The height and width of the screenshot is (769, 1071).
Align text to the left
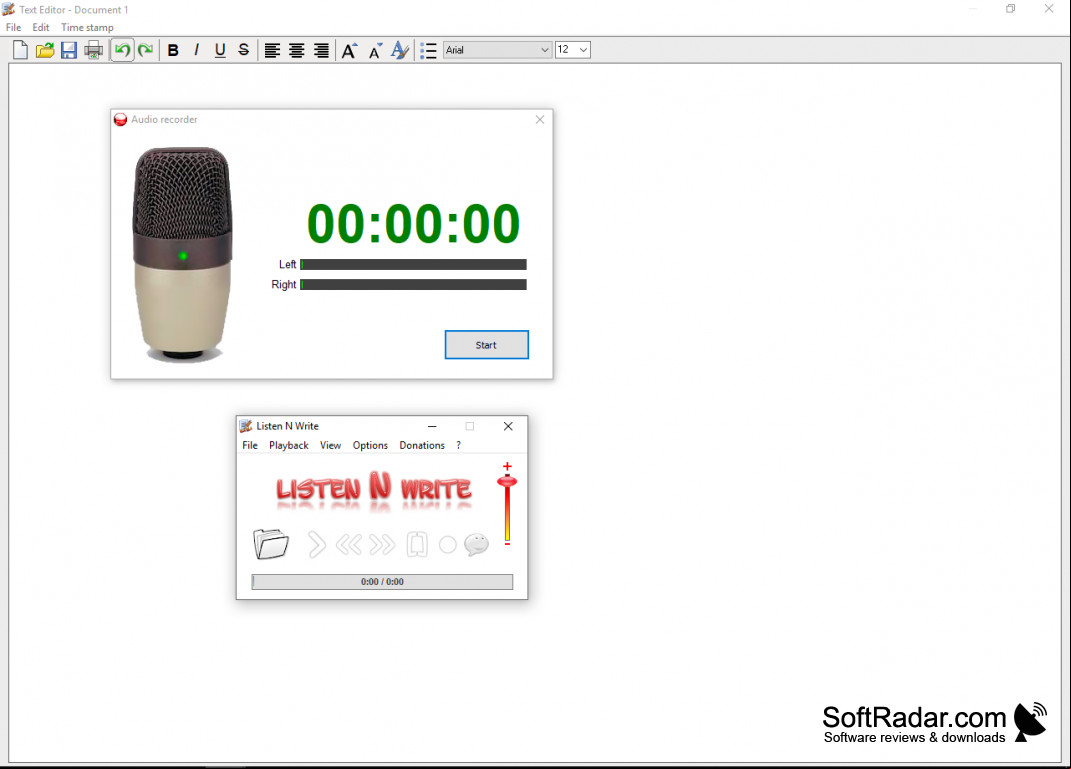(272, 50)
